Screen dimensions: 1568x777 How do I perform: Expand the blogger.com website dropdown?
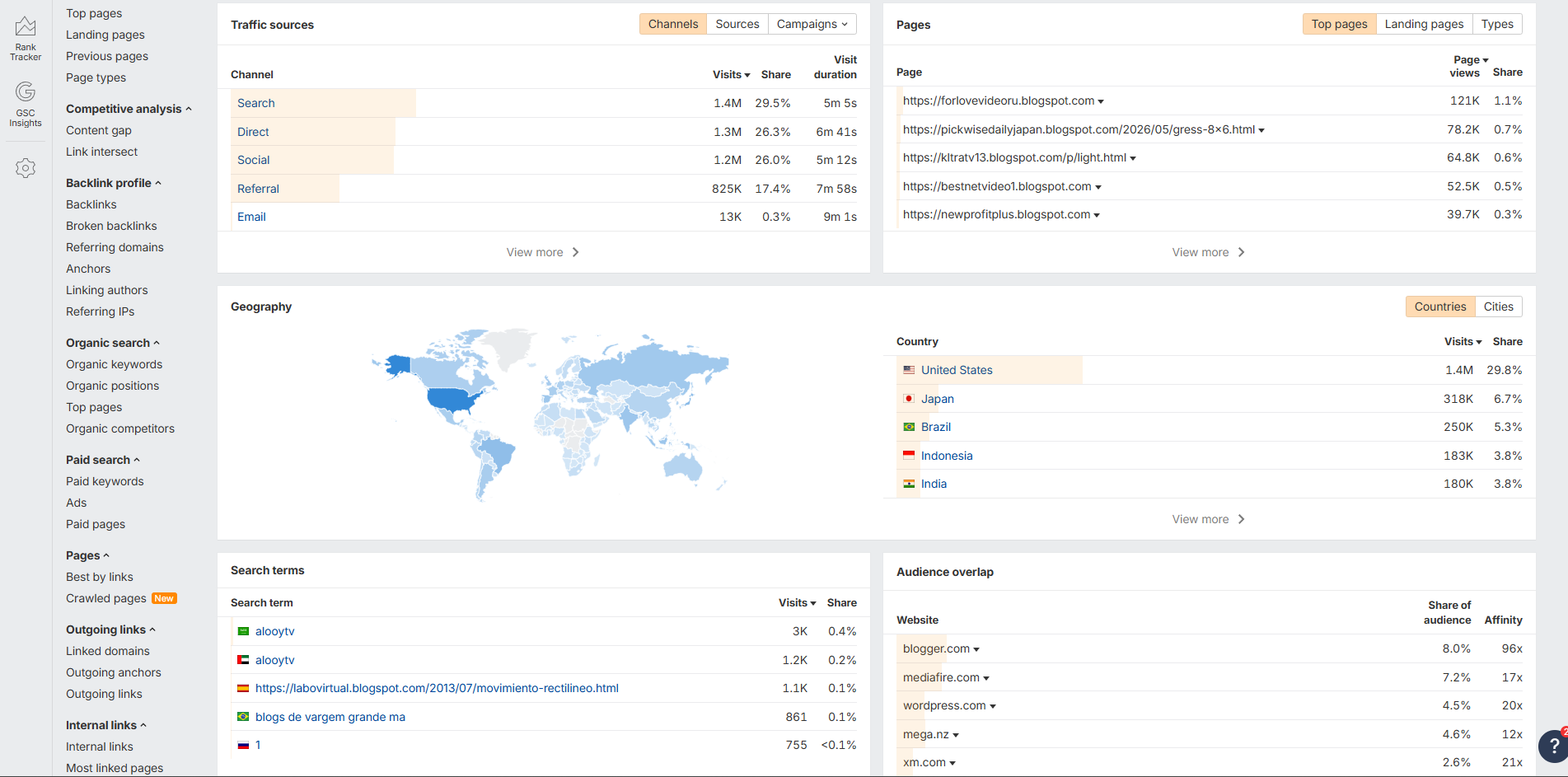coord(976,649)
